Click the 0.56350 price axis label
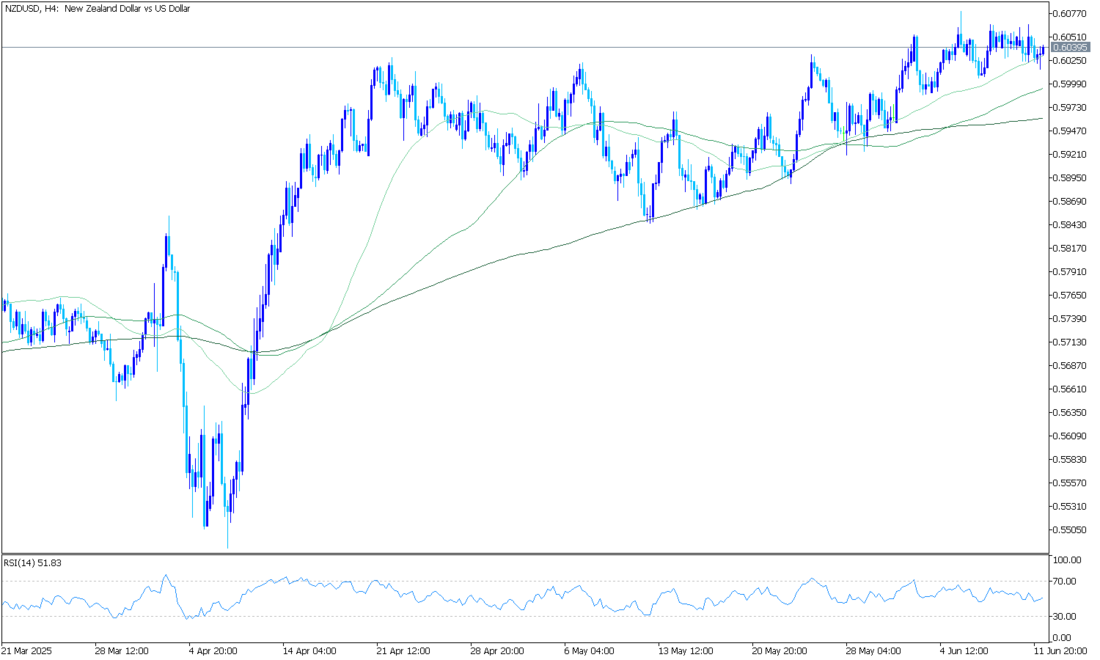The width and height of the screenshot is (1100, 660). point(1070,412)
